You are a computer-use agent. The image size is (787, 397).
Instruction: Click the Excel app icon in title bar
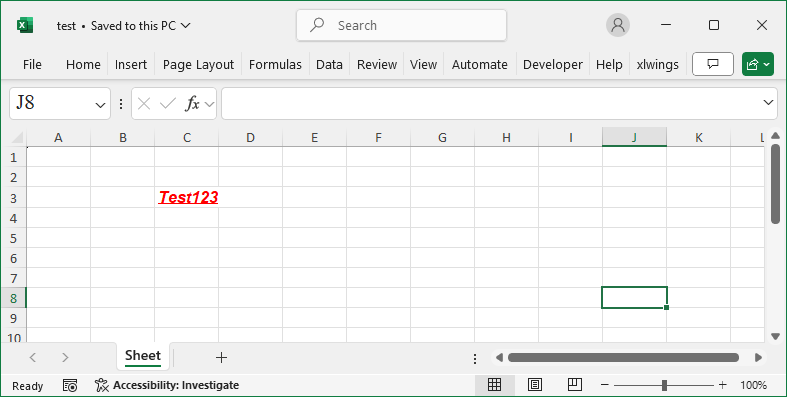25,25
